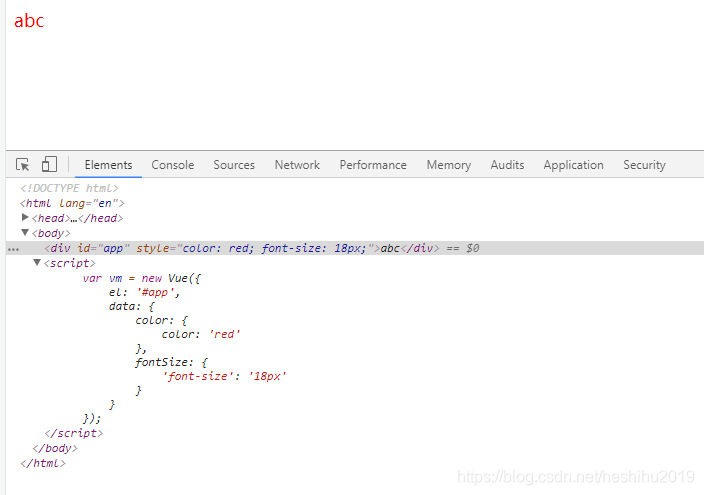Click the == $0 marker on div row

463,248
